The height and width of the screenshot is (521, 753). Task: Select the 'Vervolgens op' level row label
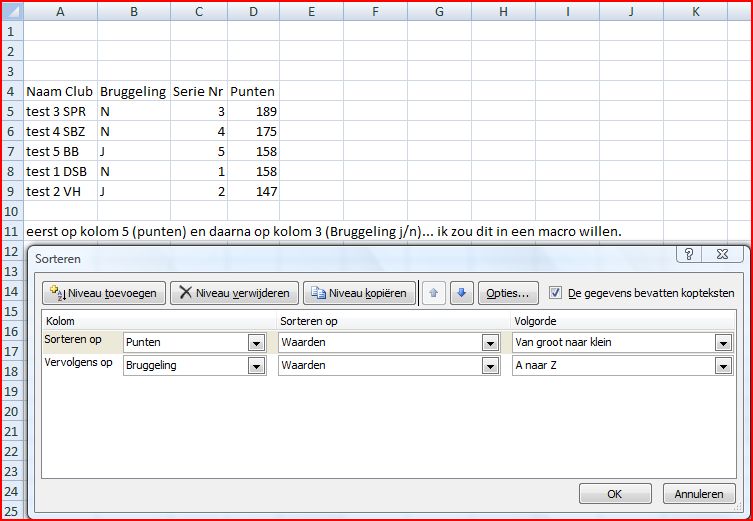click(x=78, y=362)
